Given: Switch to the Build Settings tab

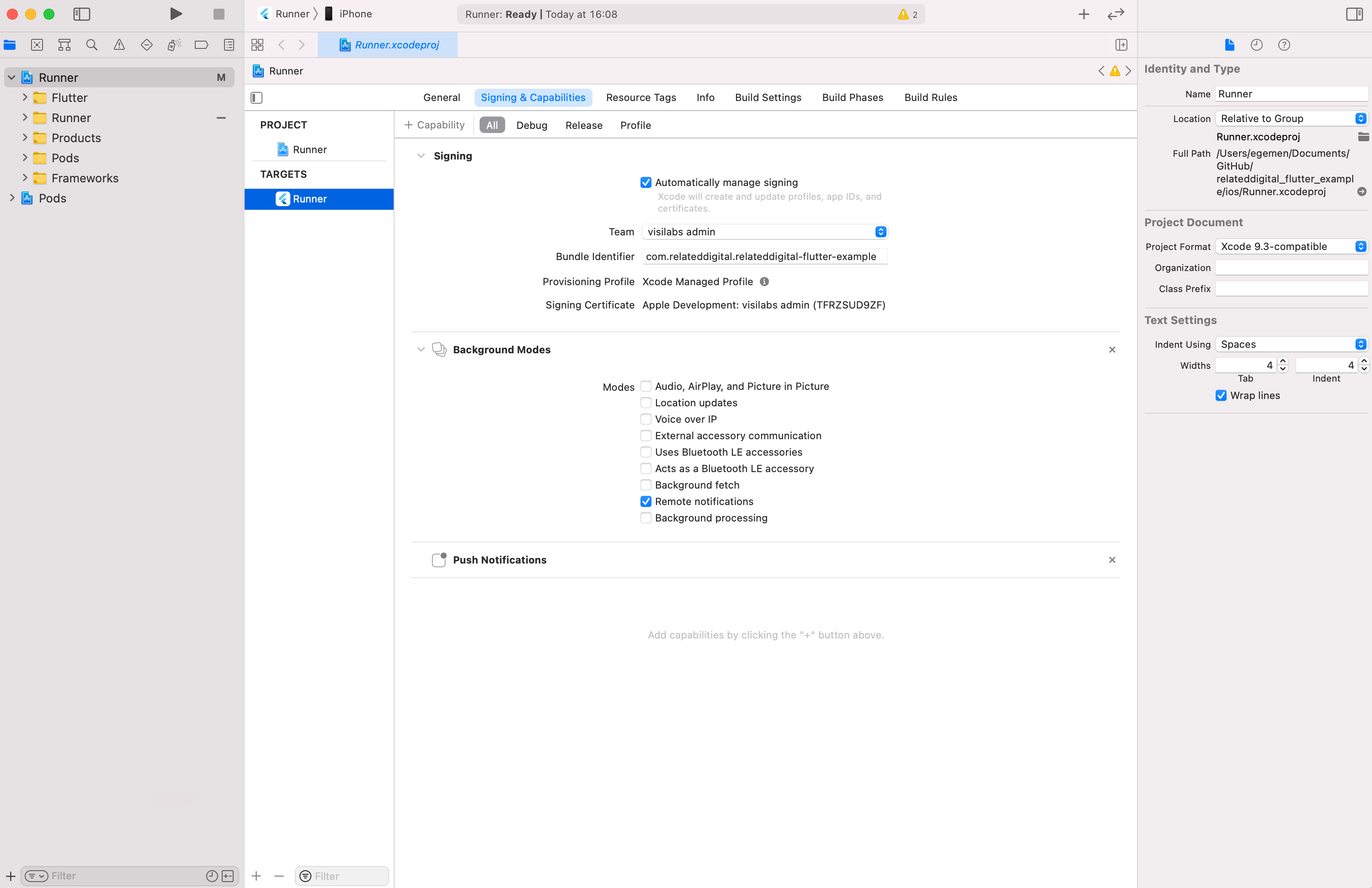Looking at the screenshot, I should [768, 97].
